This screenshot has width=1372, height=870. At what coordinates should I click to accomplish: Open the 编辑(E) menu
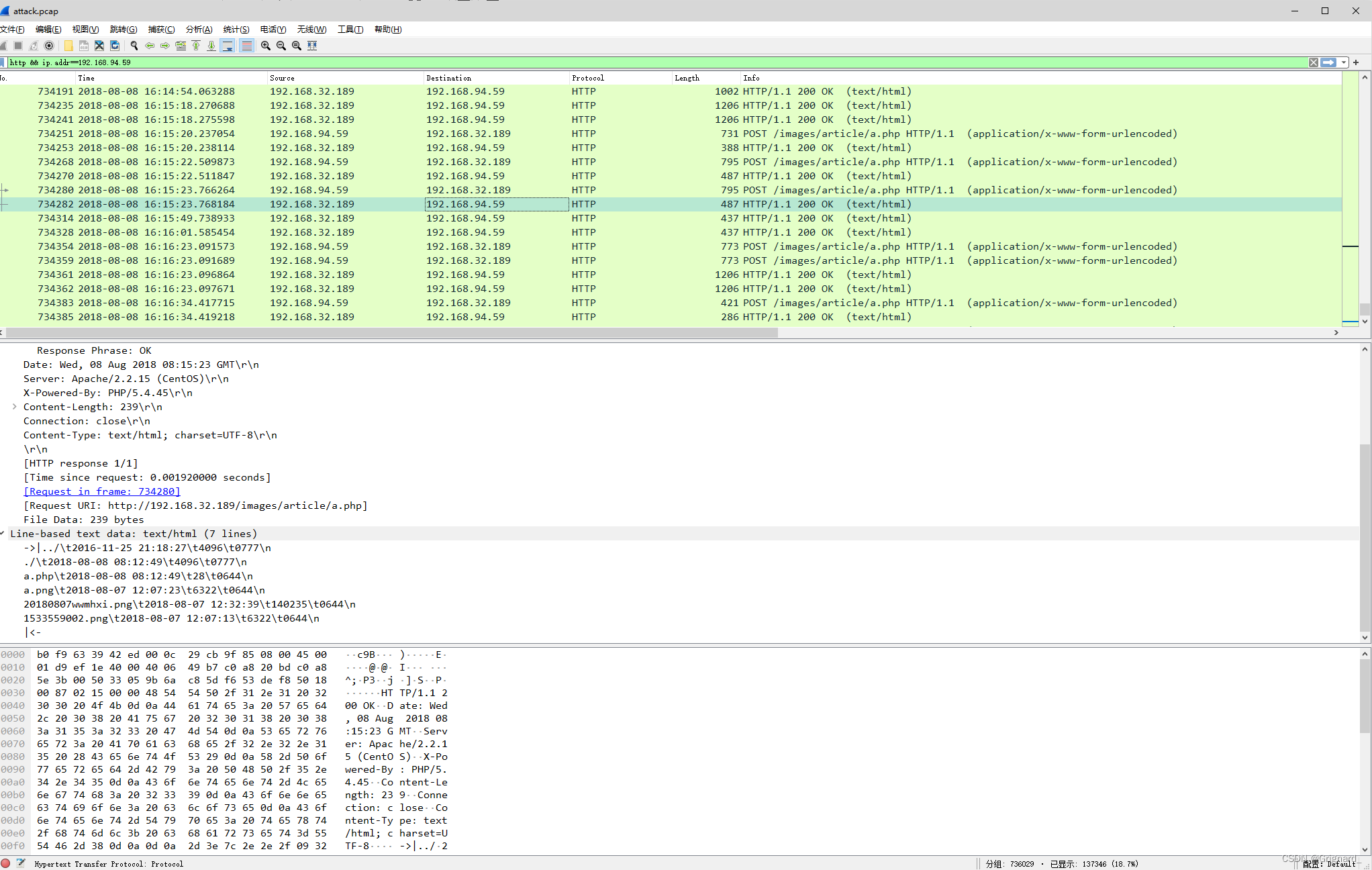(48, 30)
